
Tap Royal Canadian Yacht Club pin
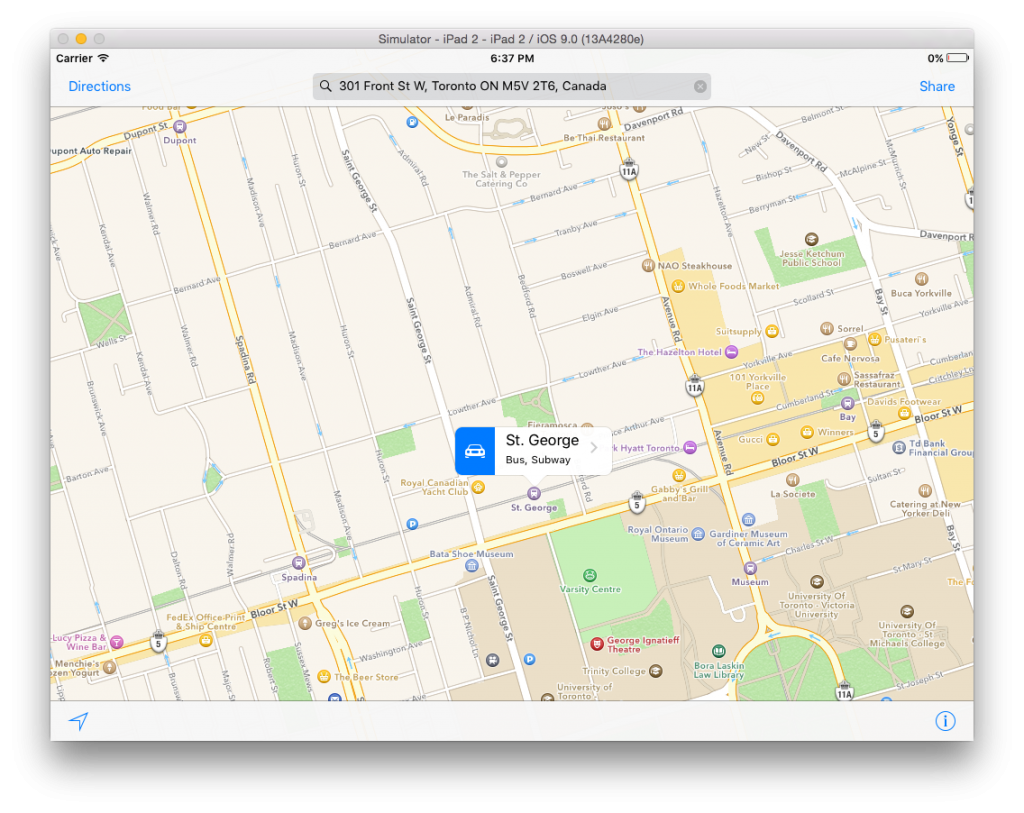[x=478, y=487]
